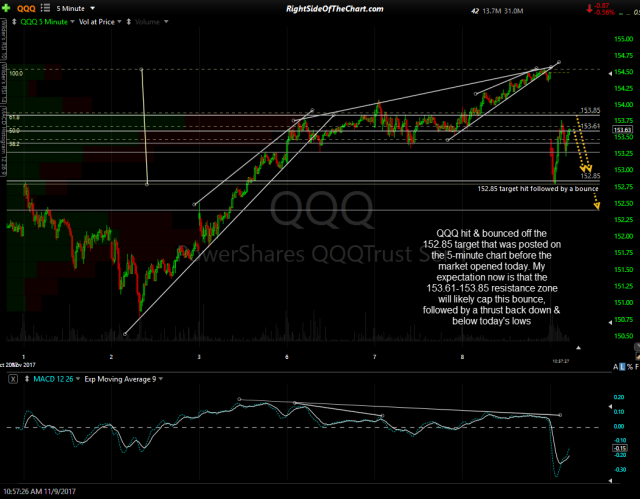Click triangle marker near MACD 0.20 level

pos(610,406)
